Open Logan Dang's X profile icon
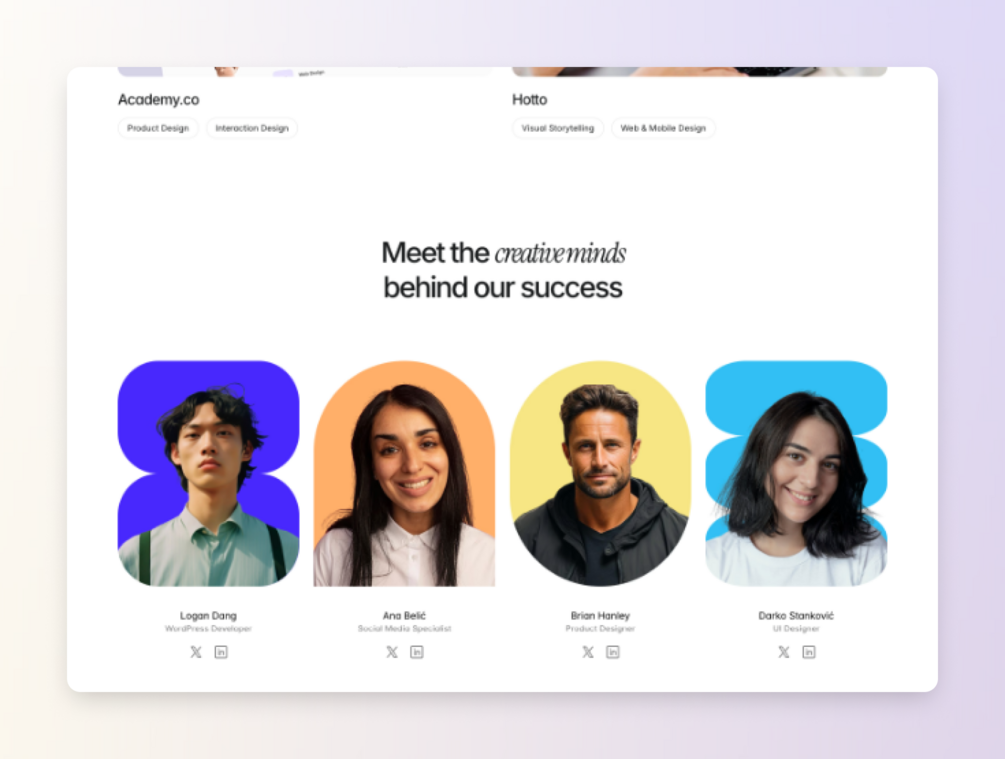The height and width of the screenshot is (759, 1005). point(195,652)
